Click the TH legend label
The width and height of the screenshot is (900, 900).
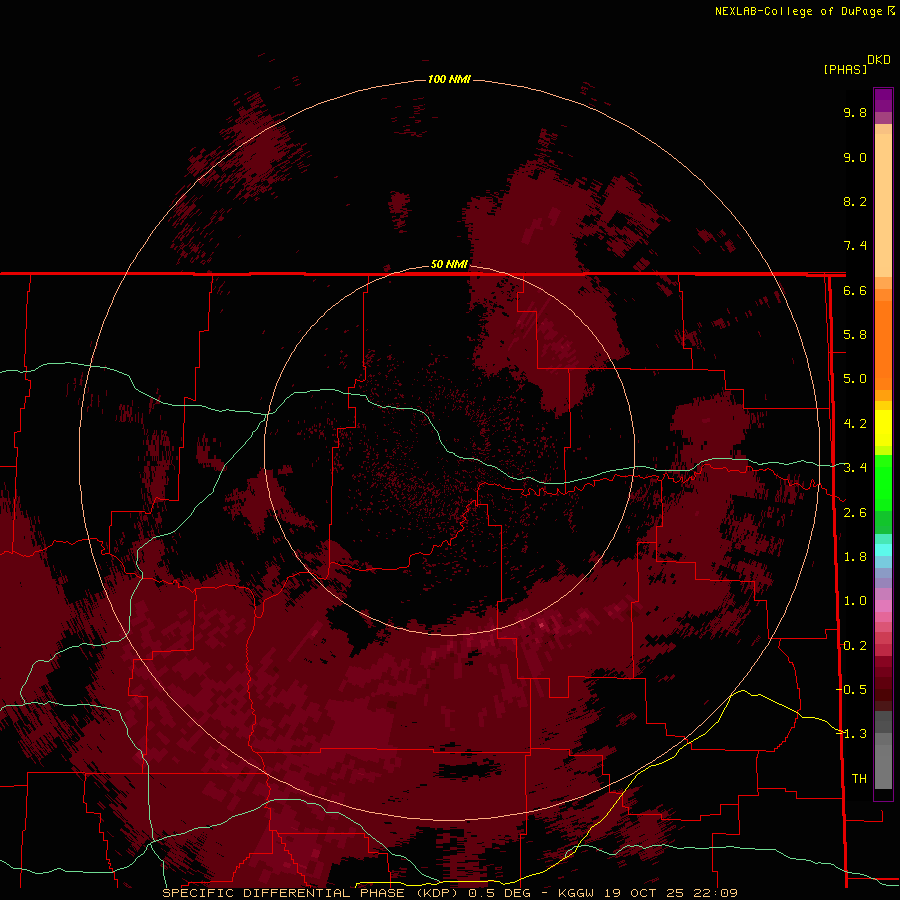click(859, 779)
